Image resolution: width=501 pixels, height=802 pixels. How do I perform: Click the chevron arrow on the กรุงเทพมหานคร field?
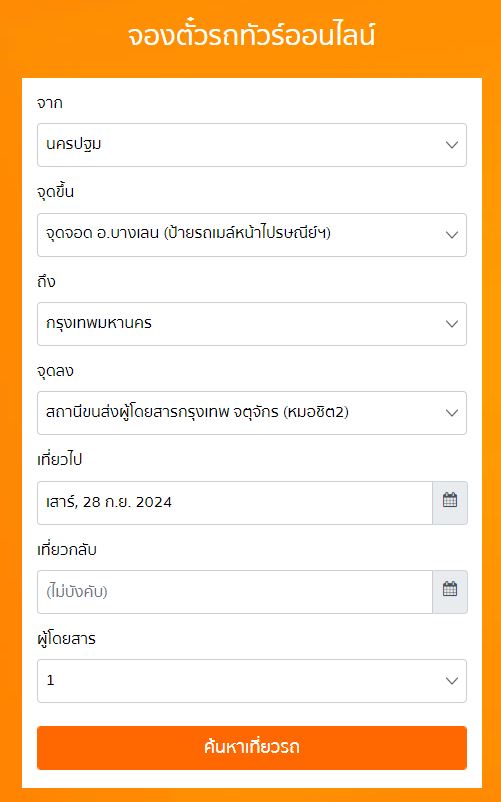coord(451,324)
